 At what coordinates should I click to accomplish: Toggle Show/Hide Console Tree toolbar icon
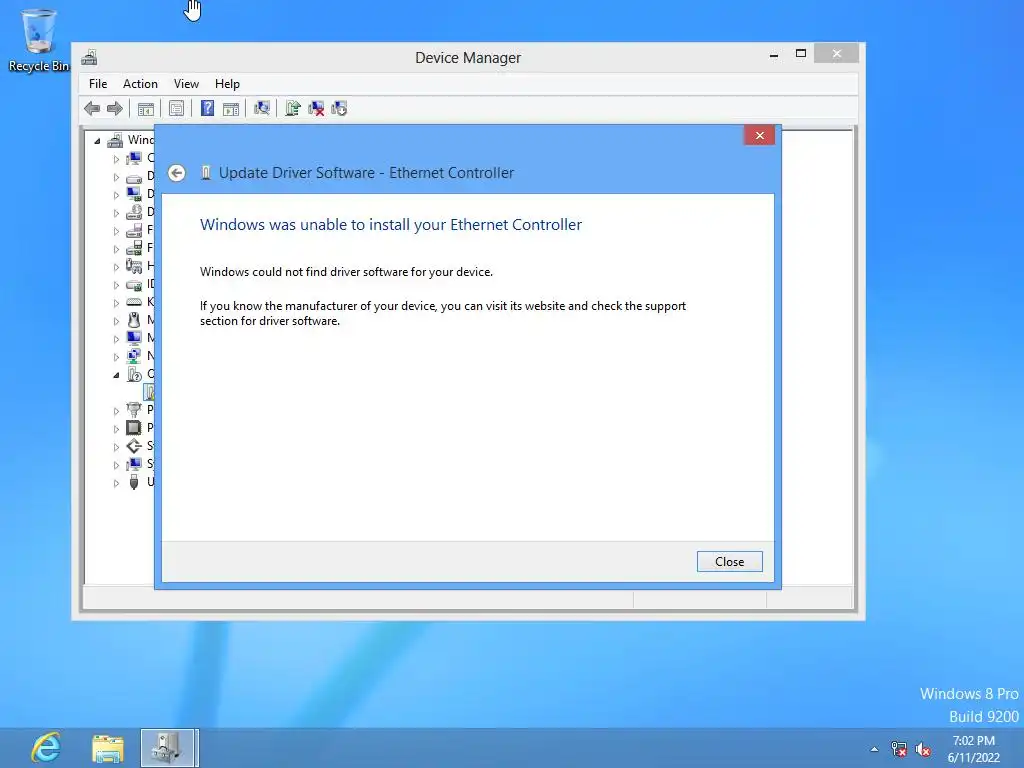[146, 108]
